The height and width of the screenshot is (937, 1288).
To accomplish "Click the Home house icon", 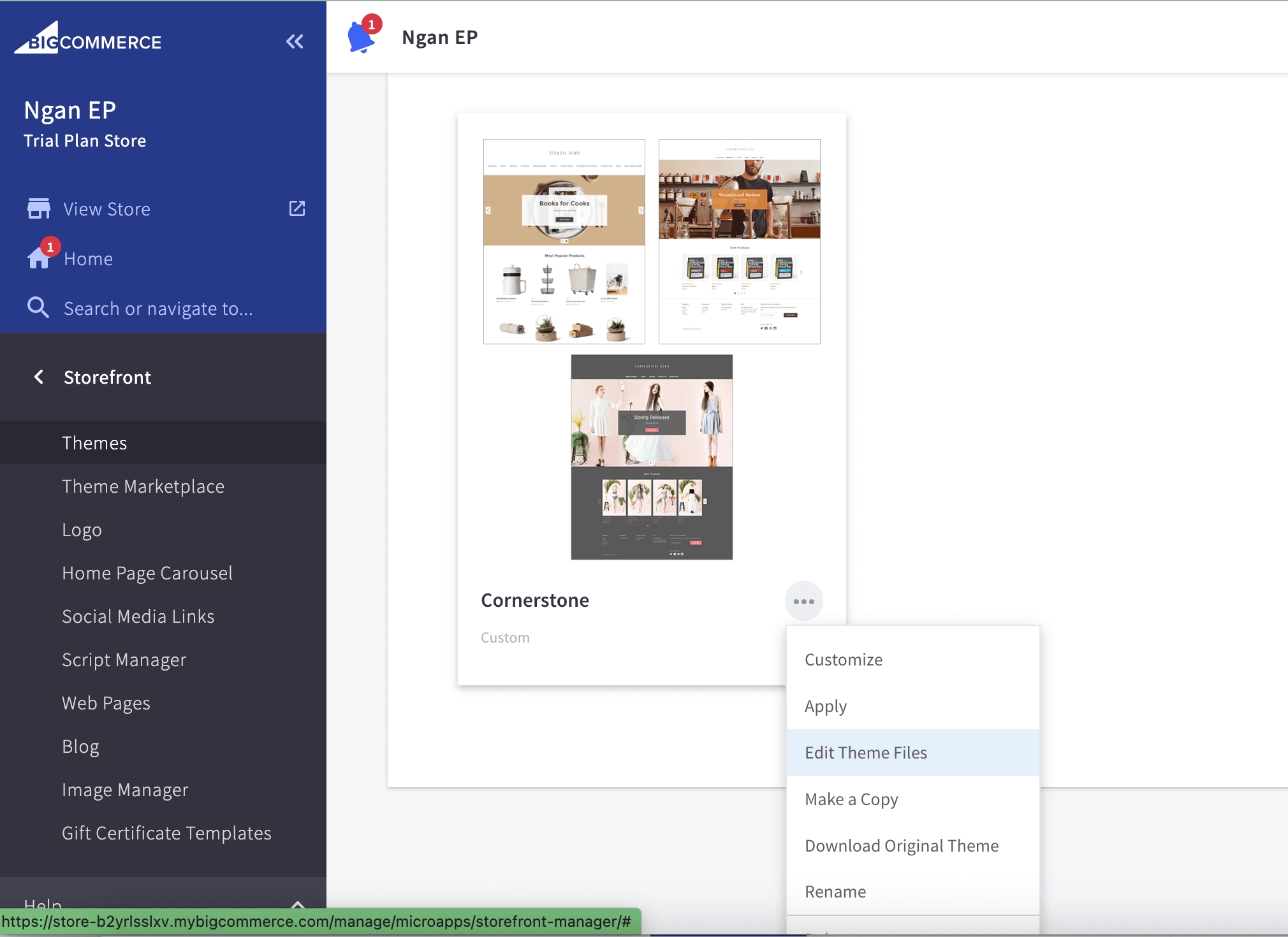I will point(38,258).
